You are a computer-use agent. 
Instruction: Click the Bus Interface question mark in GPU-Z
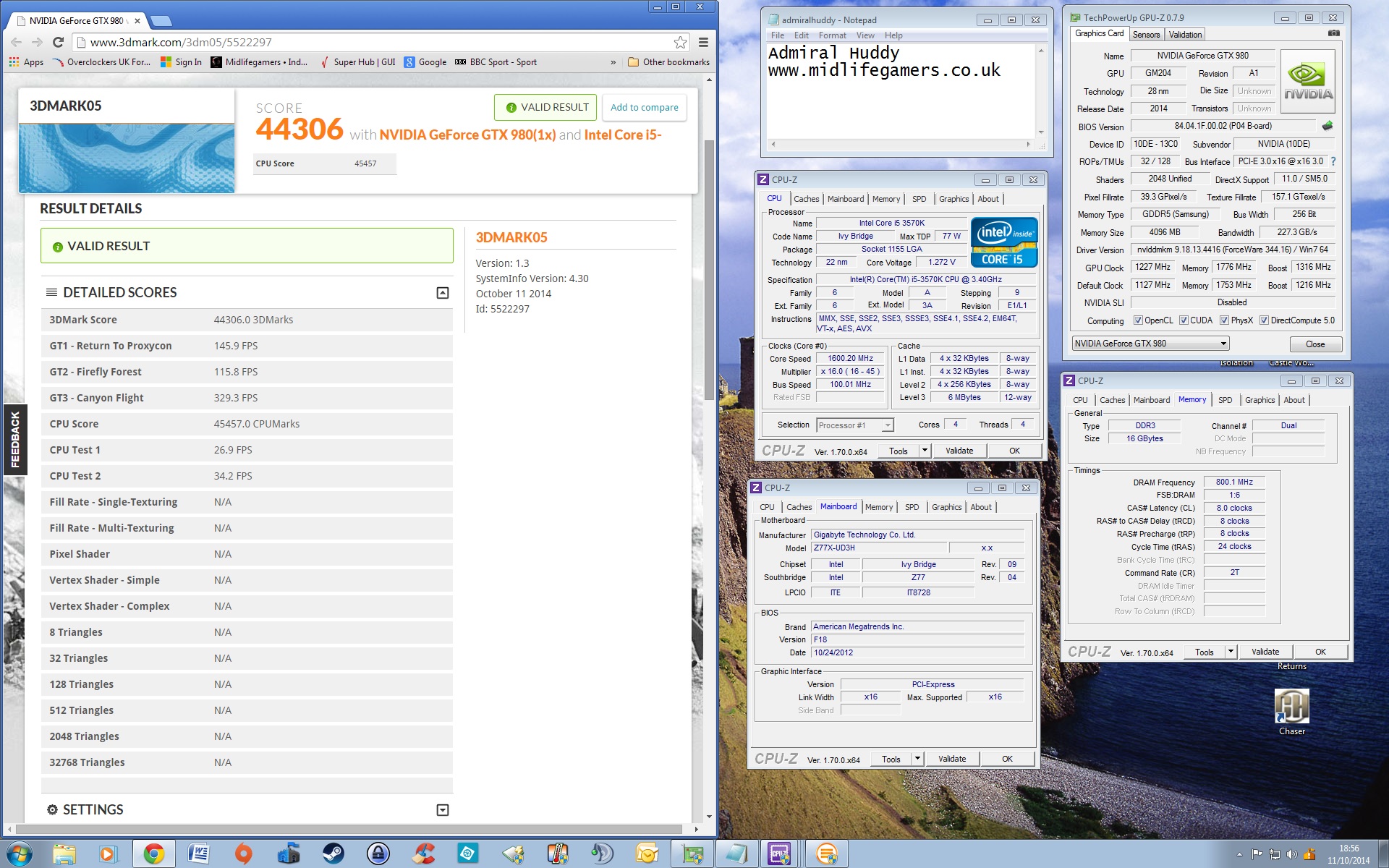1333,161
